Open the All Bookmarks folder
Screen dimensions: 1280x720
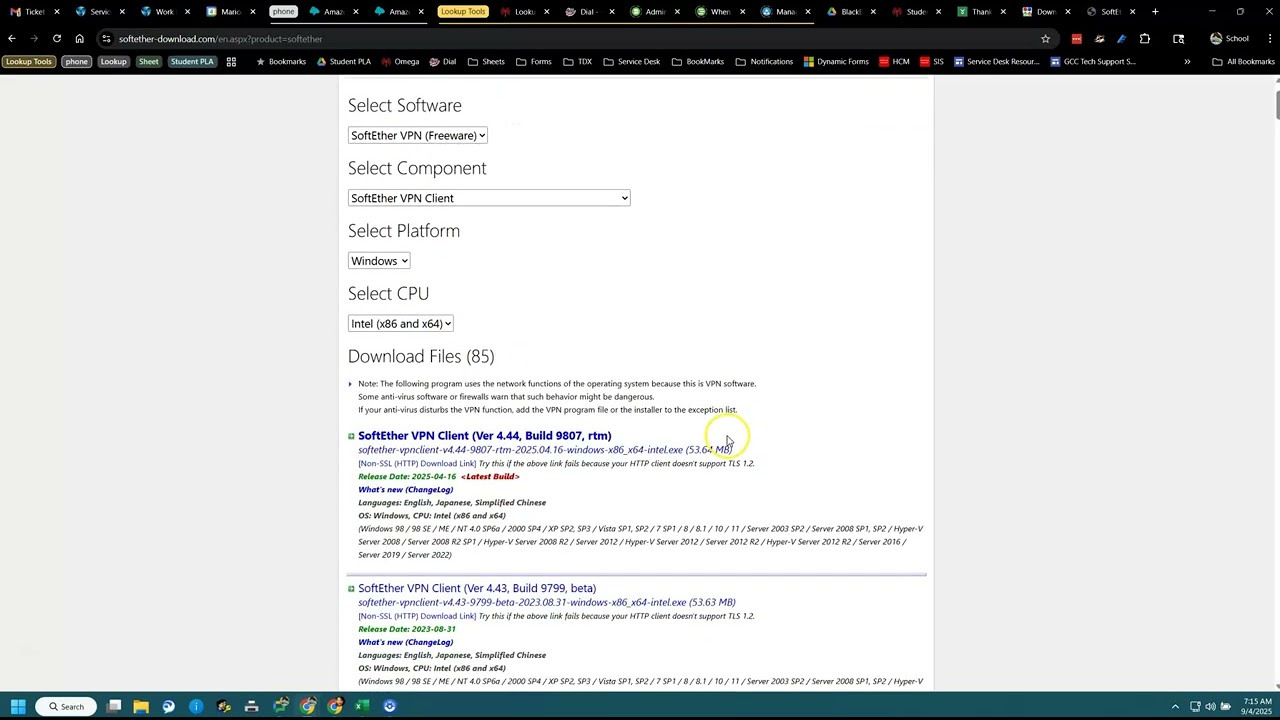pyautogui.click(x=1243, y=62)
